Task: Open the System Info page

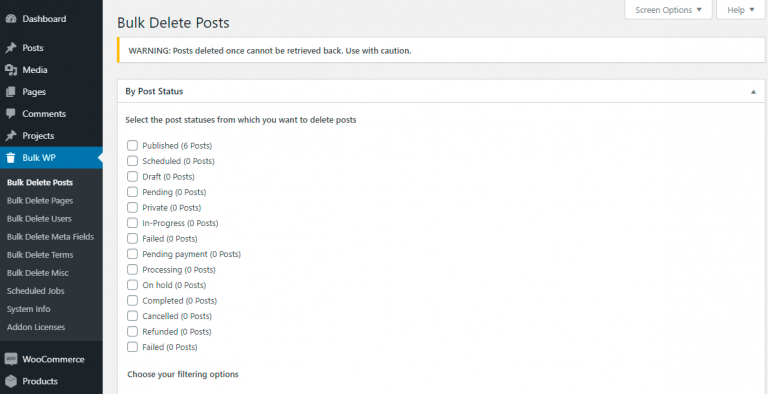Action: click(x=28, y=309)
